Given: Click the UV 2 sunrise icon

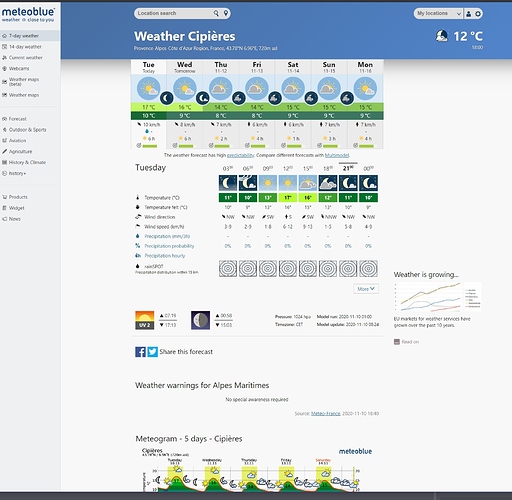Looking at the screenshot, I should pos(145,320).
